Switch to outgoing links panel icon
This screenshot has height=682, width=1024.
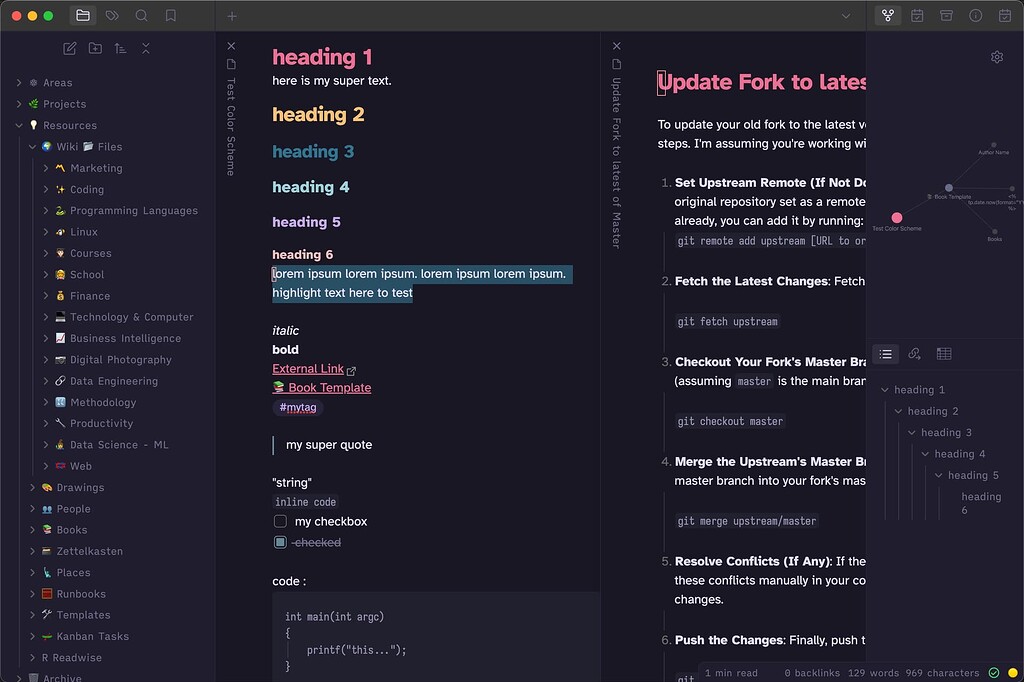(914, 354)
